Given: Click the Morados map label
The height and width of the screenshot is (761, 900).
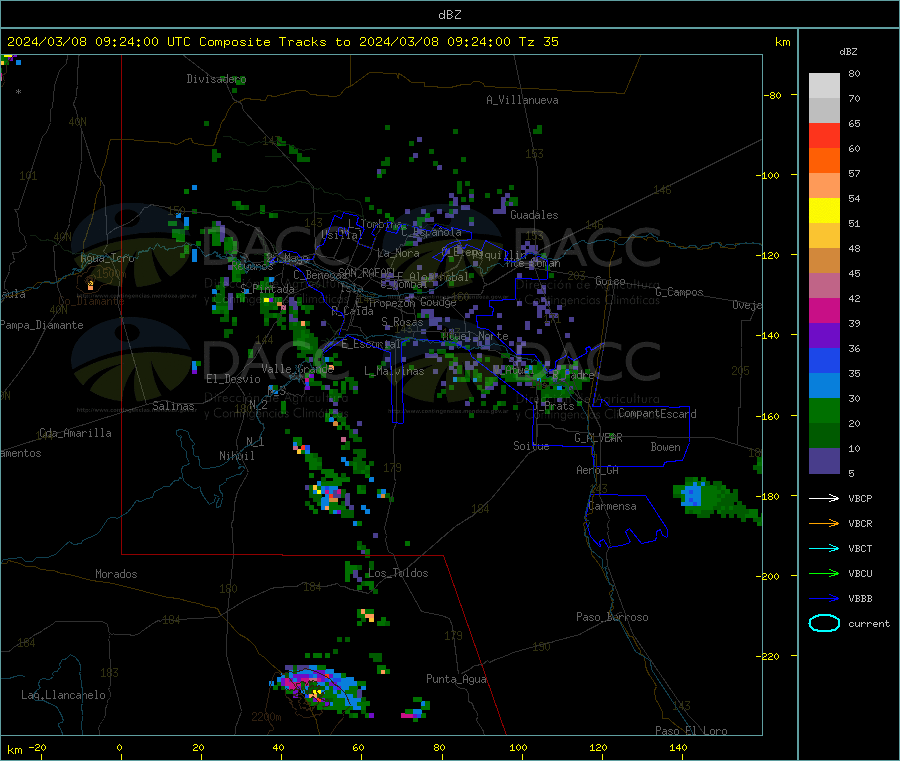Looking at the screenshot, I should click(116, 574).
